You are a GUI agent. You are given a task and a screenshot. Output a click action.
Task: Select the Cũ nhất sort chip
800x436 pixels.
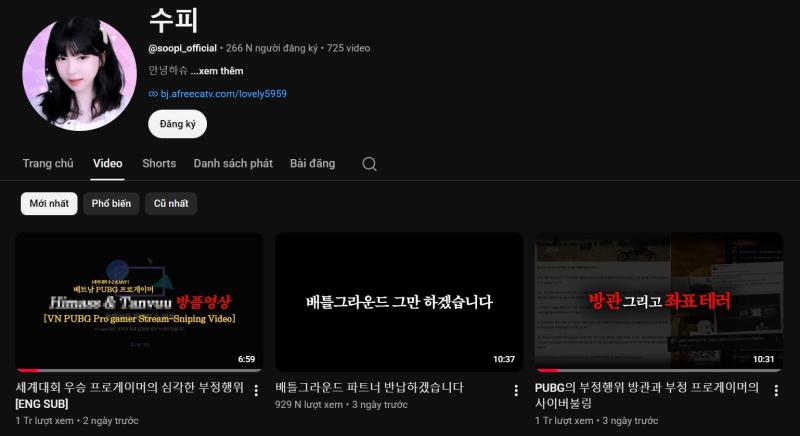tap(171, 203)
